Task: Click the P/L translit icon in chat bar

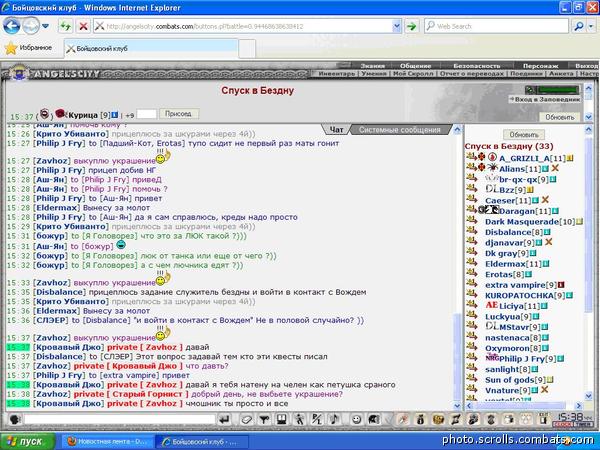Action: [317, 420]
